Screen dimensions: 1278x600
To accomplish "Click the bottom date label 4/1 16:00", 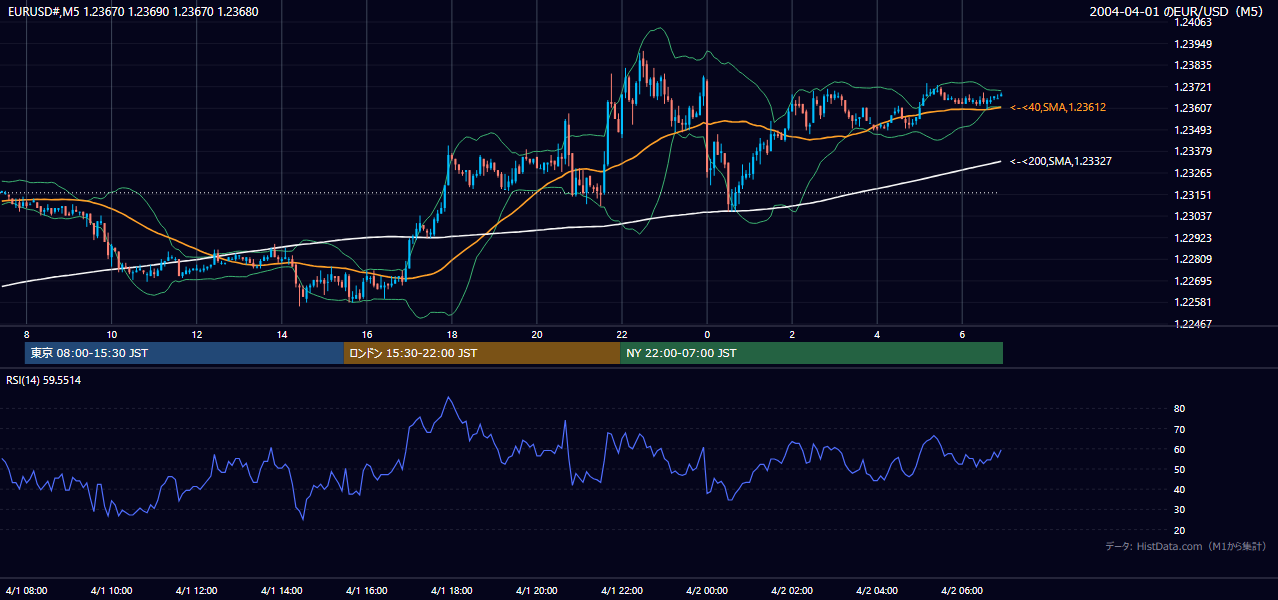I will coord(367,590).
